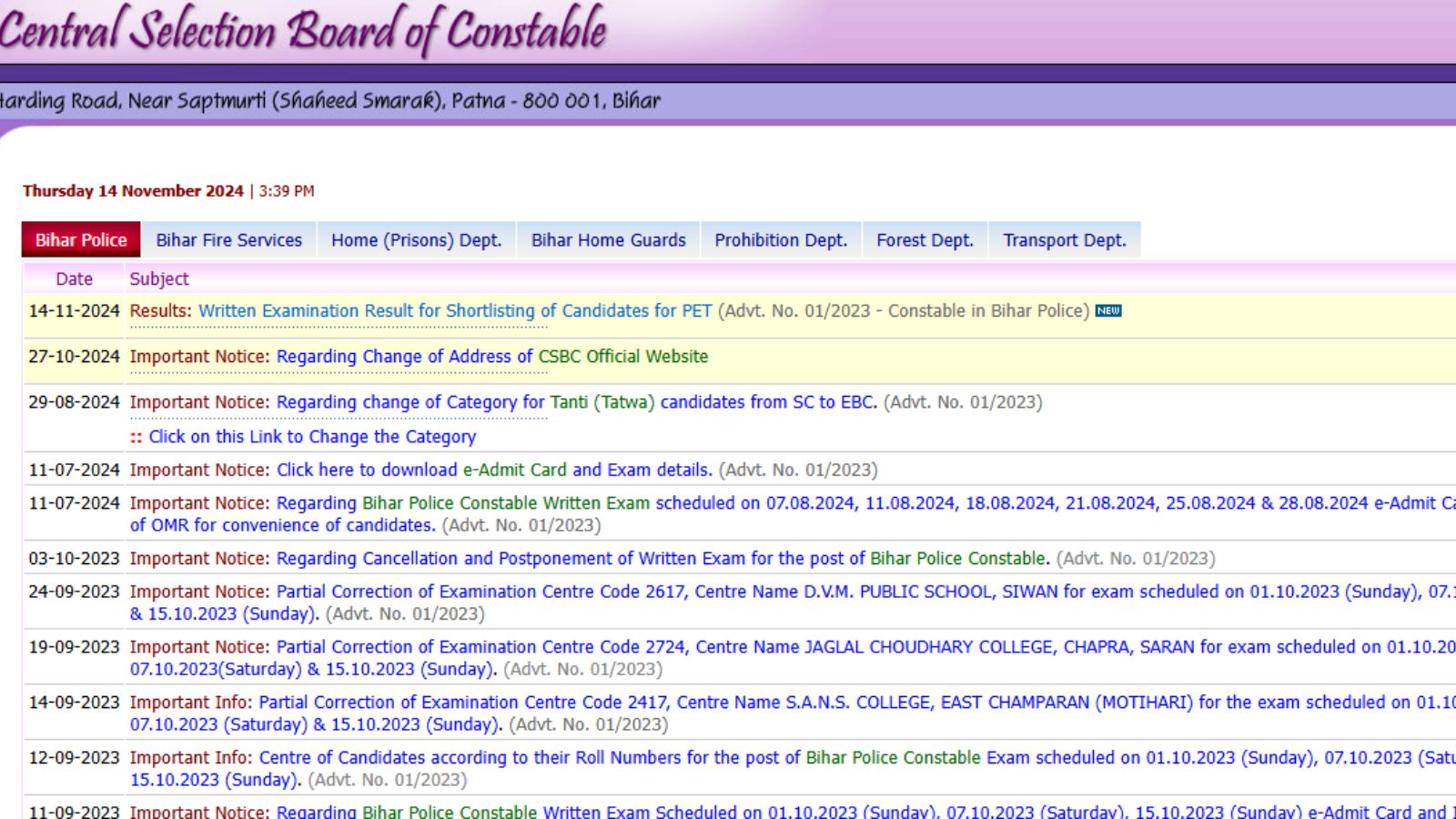Open notice on Change of Address of CSBC website
The height and width of the screenshot is (819, 1456).
[x=491, y=357]
